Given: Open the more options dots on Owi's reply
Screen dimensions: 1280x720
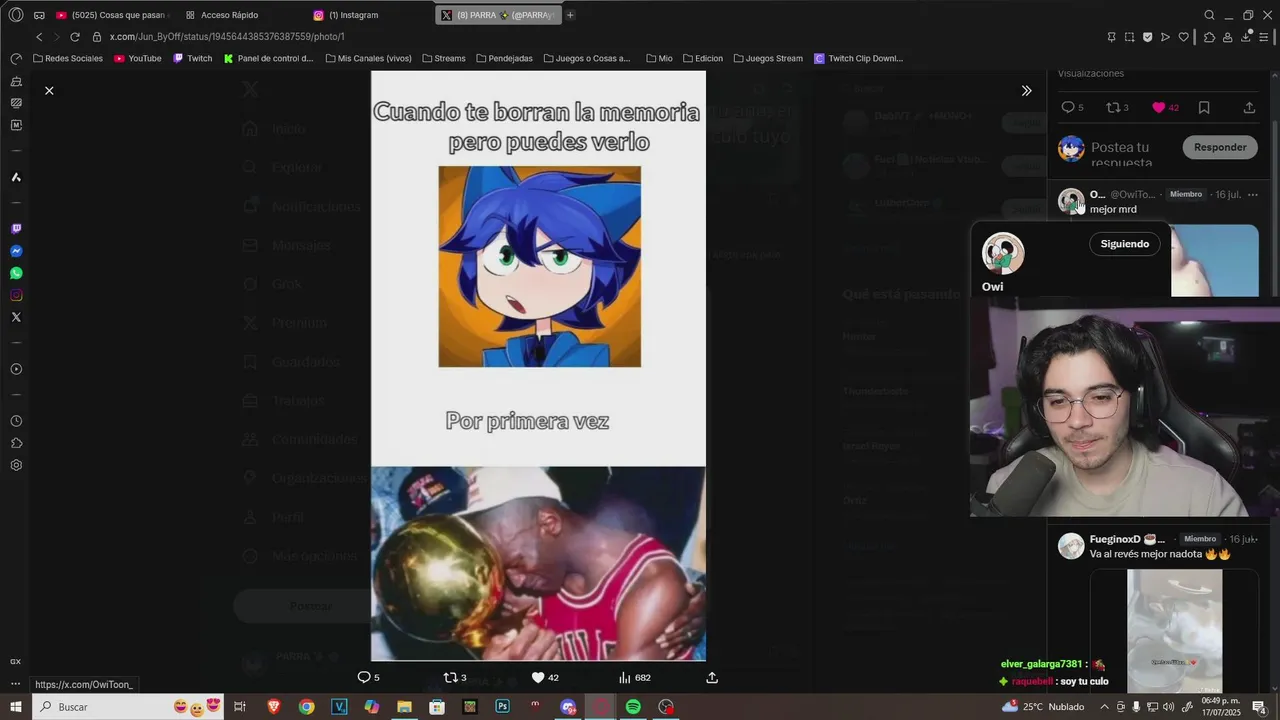Looking at the screenshot, I should coord(1252,194).
